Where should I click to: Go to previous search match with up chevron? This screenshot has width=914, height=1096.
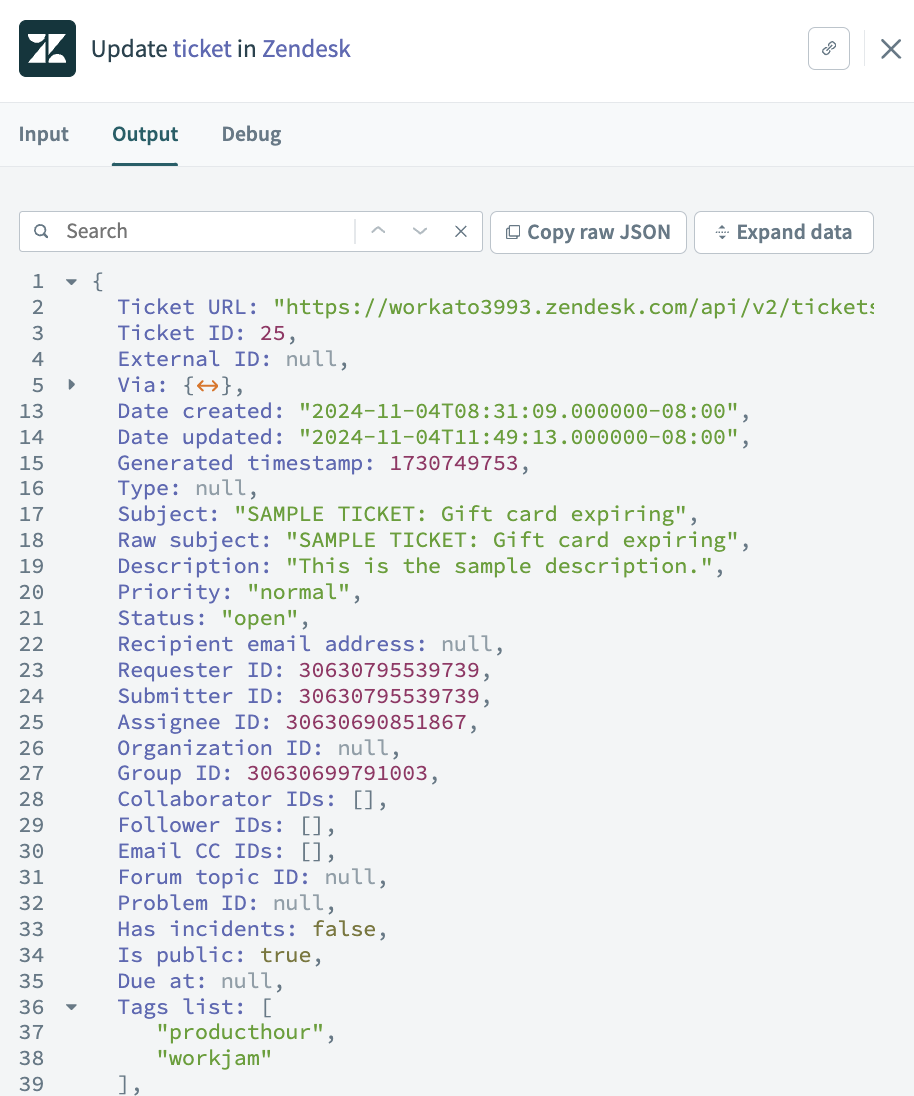(x=378, y=231)
